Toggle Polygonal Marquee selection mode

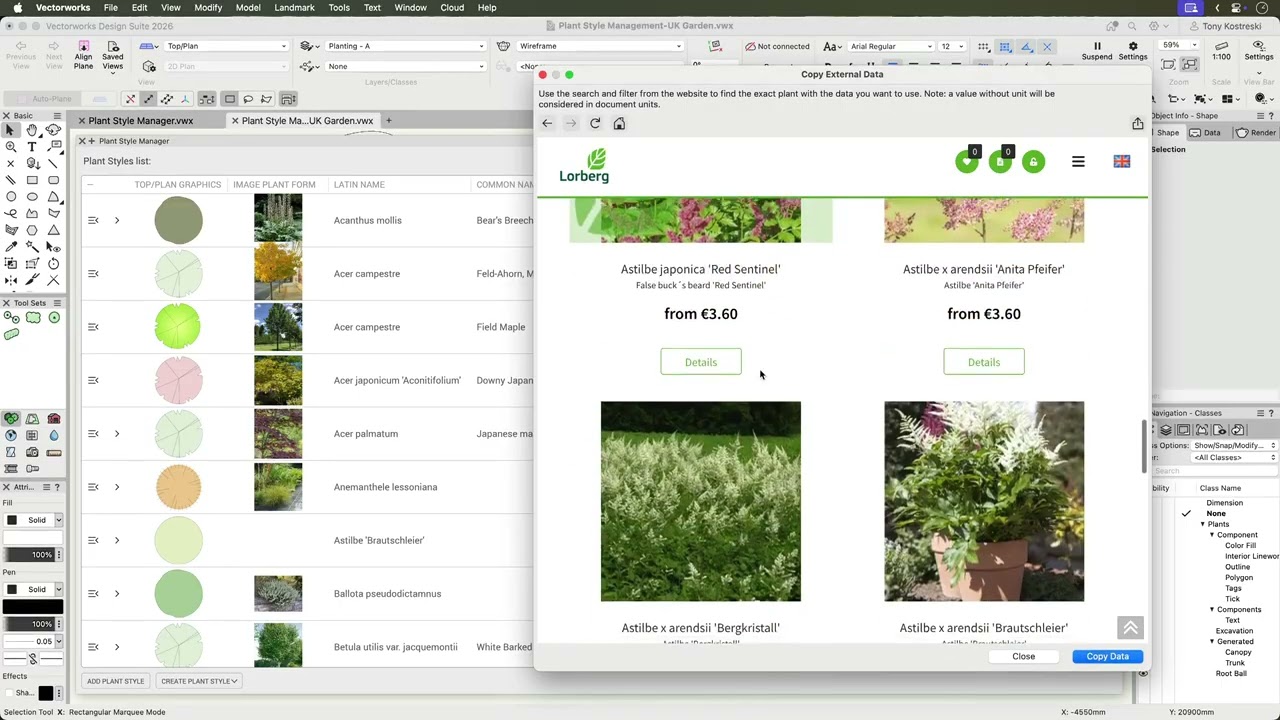[267, 99]
